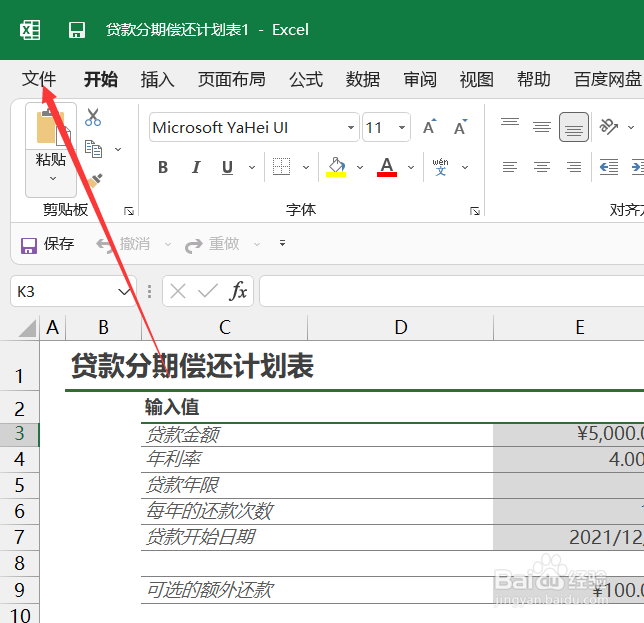
Task: Toggle Italic formatting
Action: tap(196, 167)
